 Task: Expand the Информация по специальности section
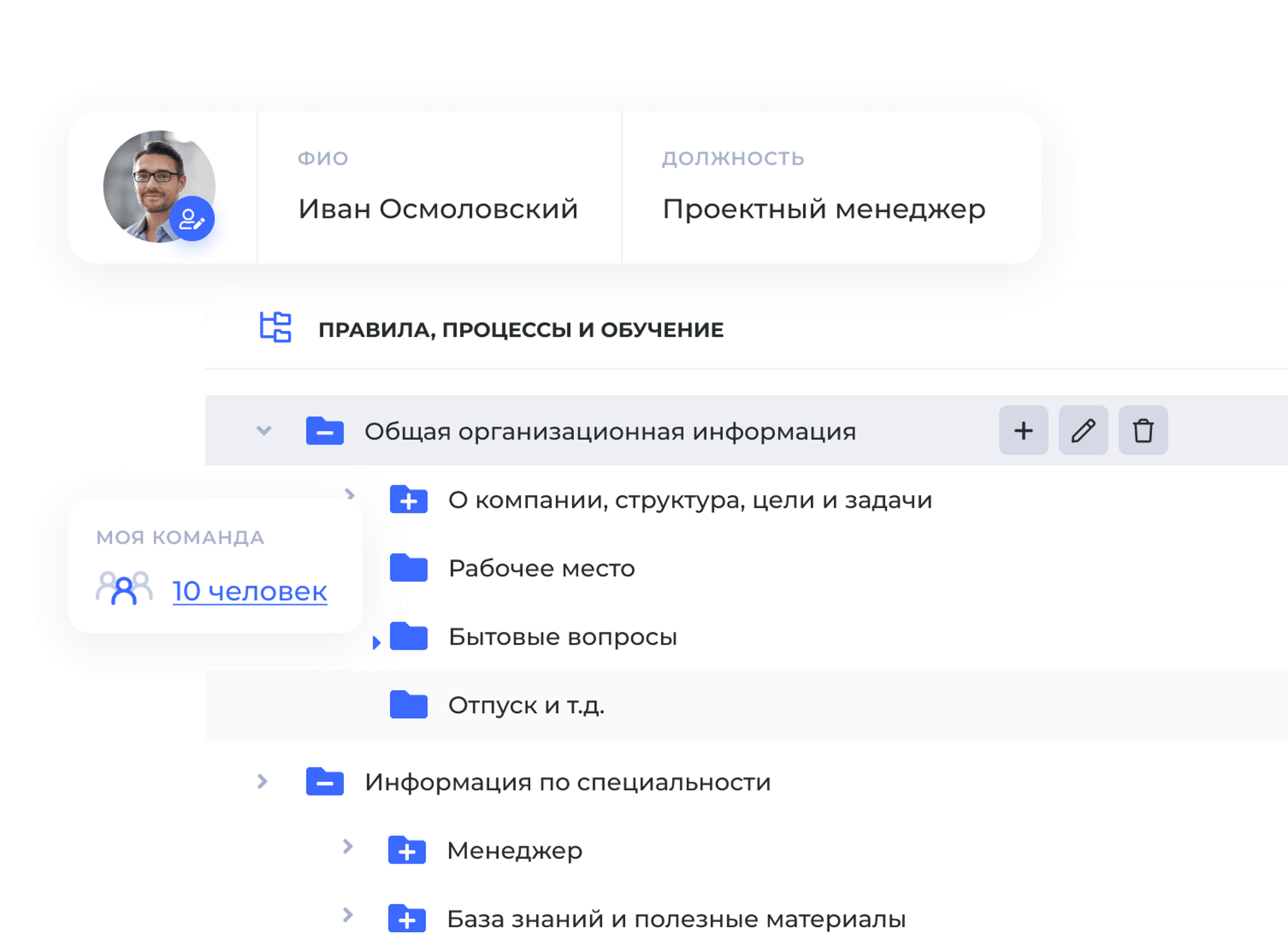(262, 782)
